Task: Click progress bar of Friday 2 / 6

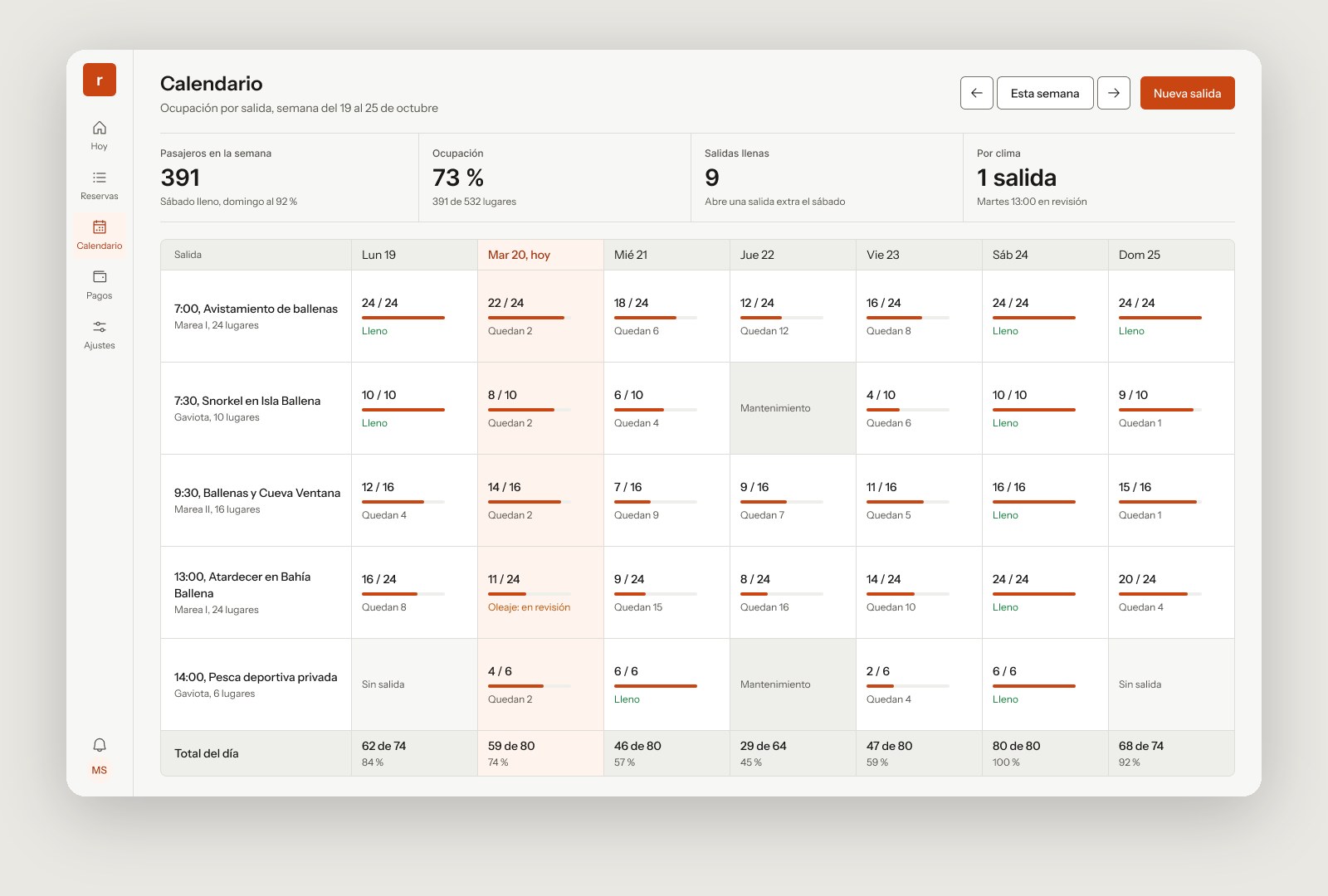Action: coord(908,686)
